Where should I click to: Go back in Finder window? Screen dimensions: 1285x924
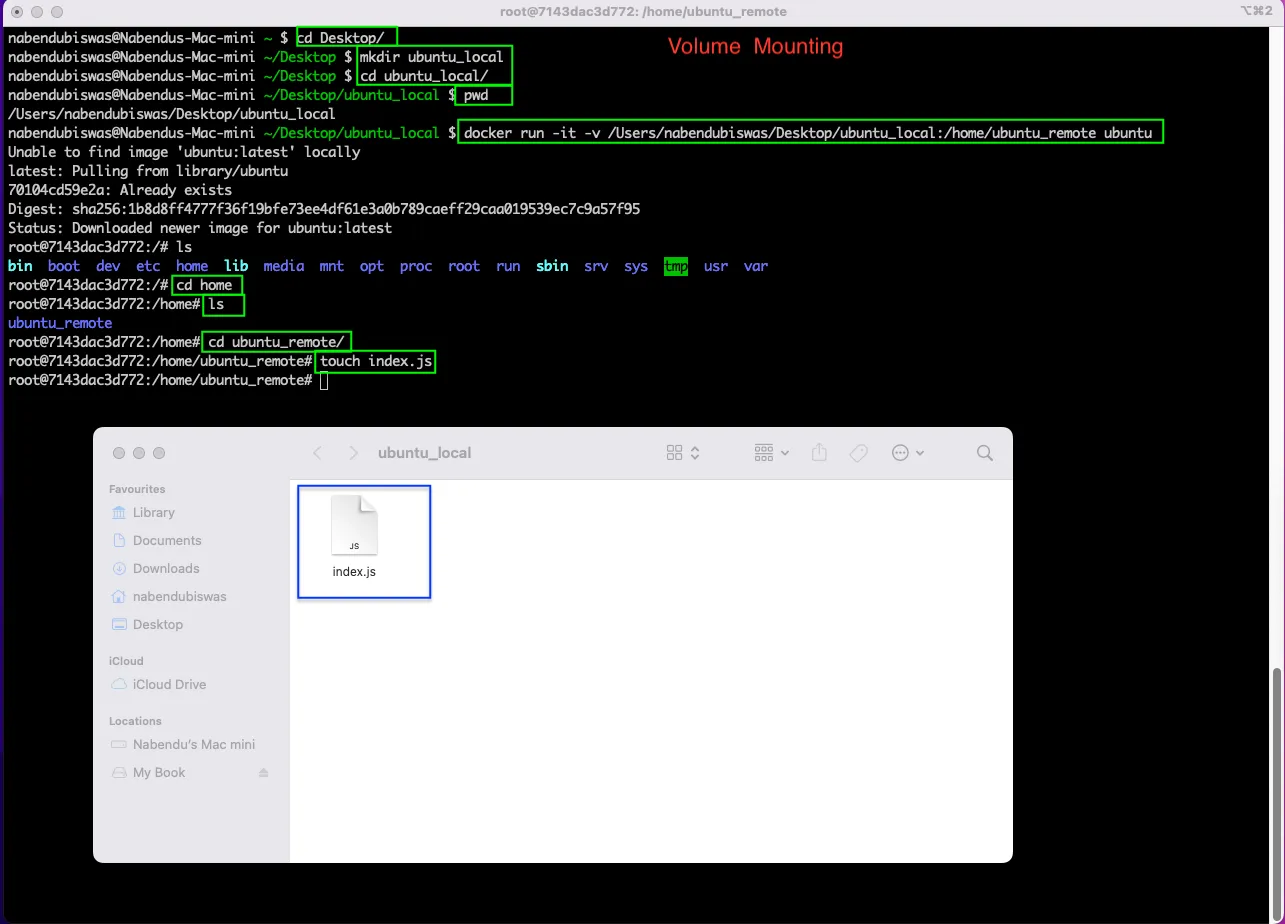click(317, 453)
